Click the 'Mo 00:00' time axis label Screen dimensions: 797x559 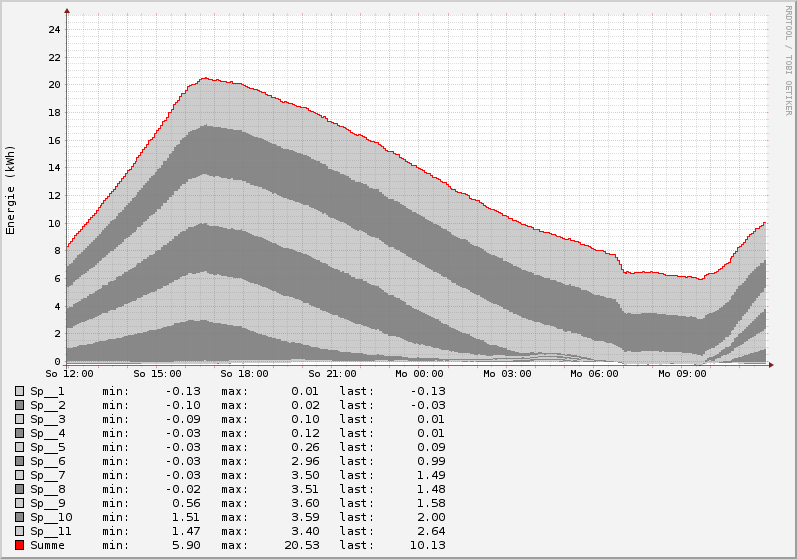419,374
